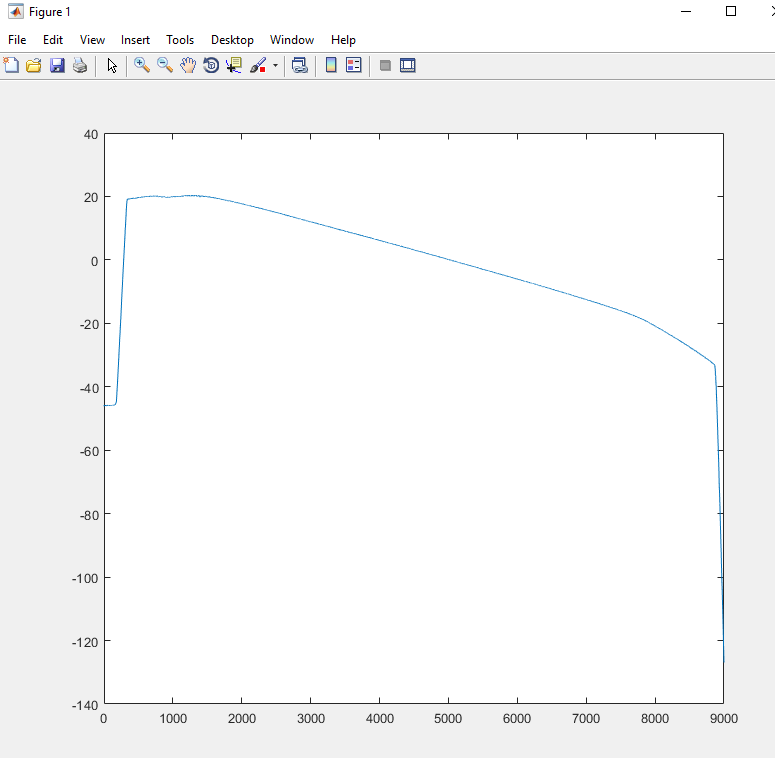Select the Brush data tool
The image size is (775, 758).
pos(258,66)
